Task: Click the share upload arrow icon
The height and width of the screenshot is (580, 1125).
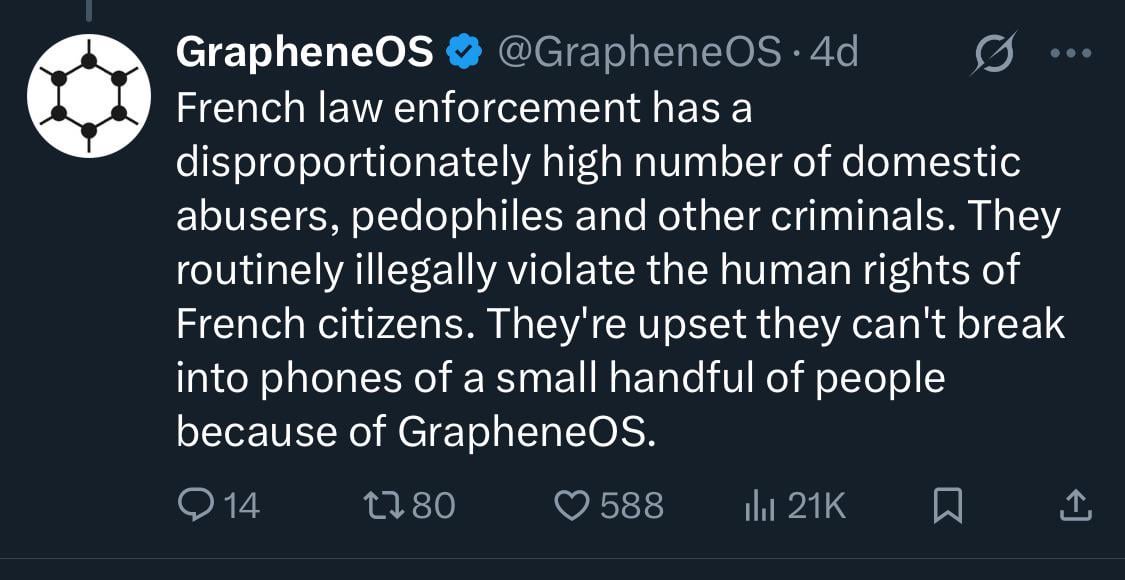Action: coord(1075,506)
